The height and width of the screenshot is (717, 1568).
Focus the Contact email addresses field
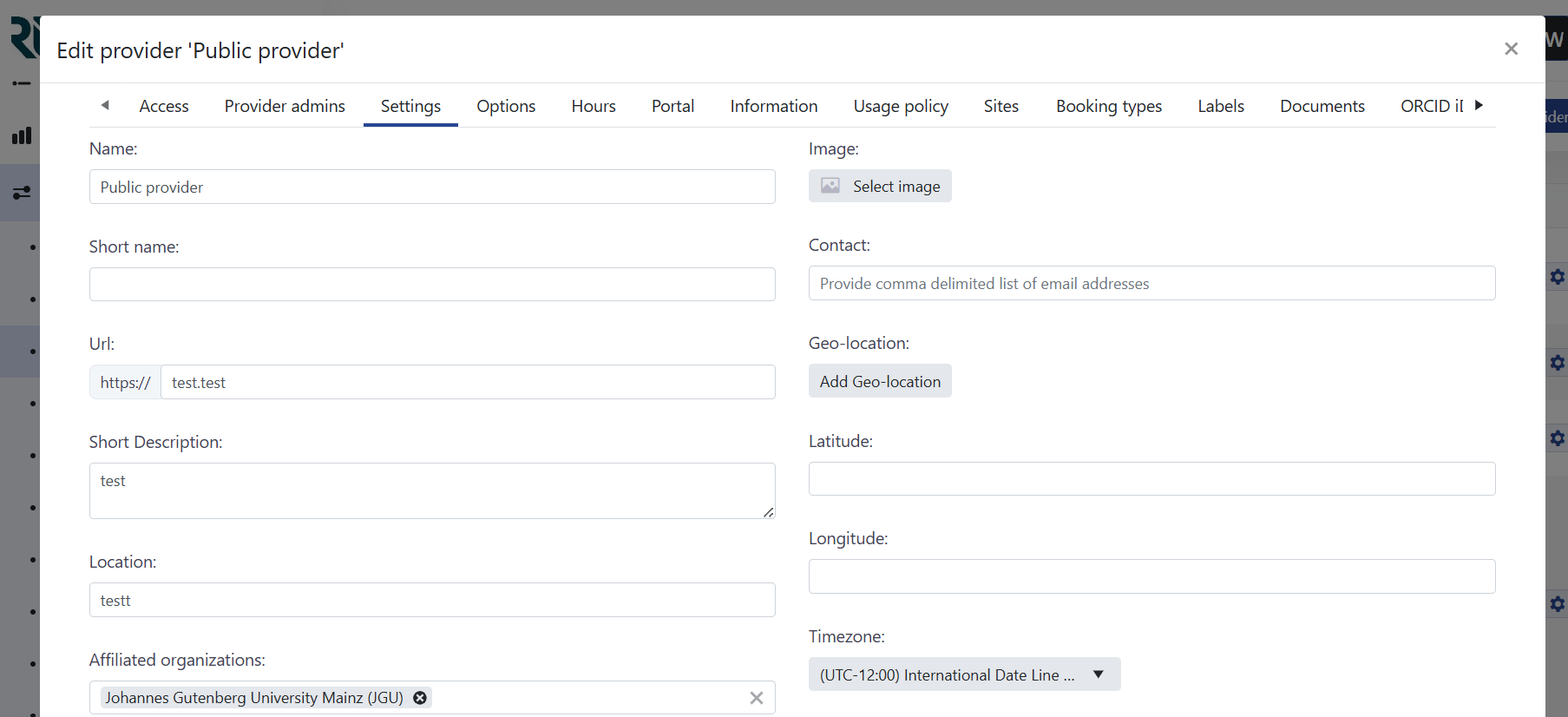tap(1151, 283)
